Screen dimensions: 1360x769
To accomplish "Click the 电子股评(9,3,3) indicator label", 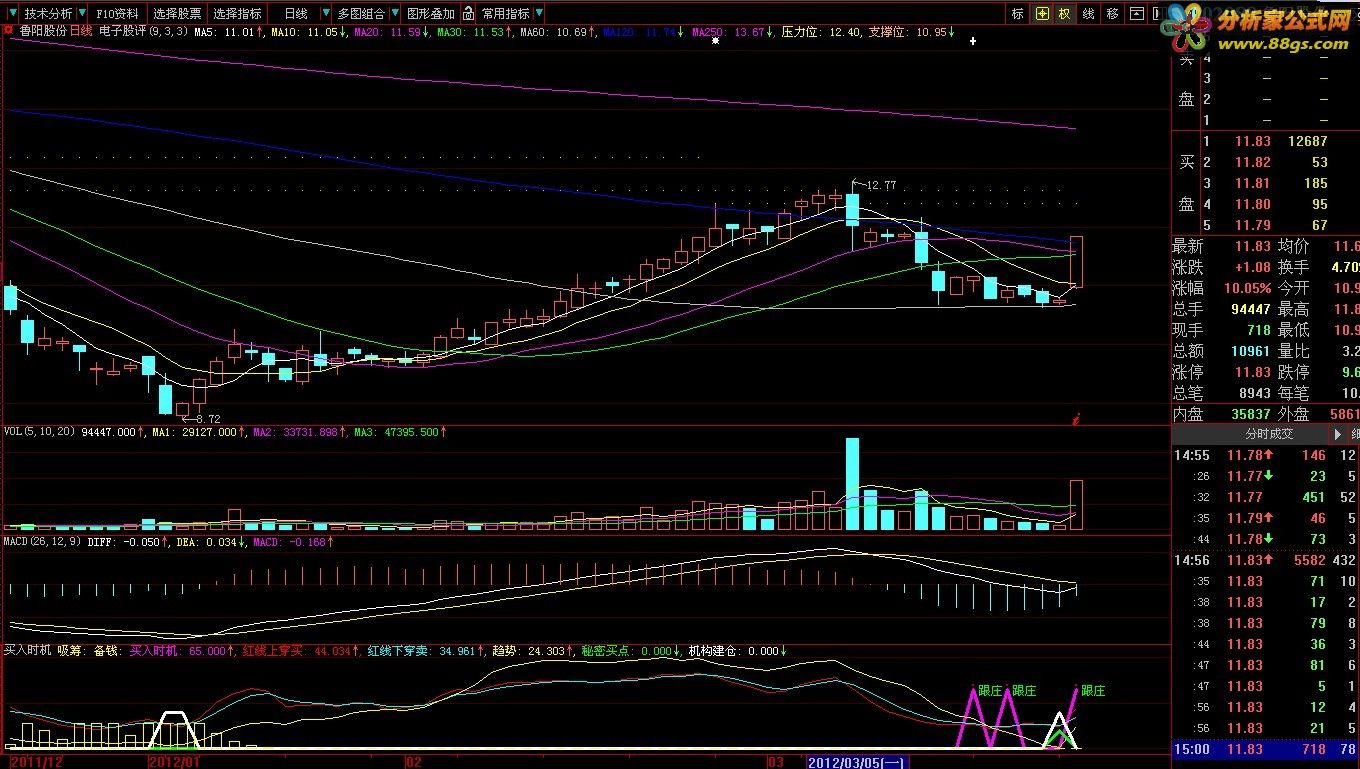I will pyautogui.click(x=142, y=31).
